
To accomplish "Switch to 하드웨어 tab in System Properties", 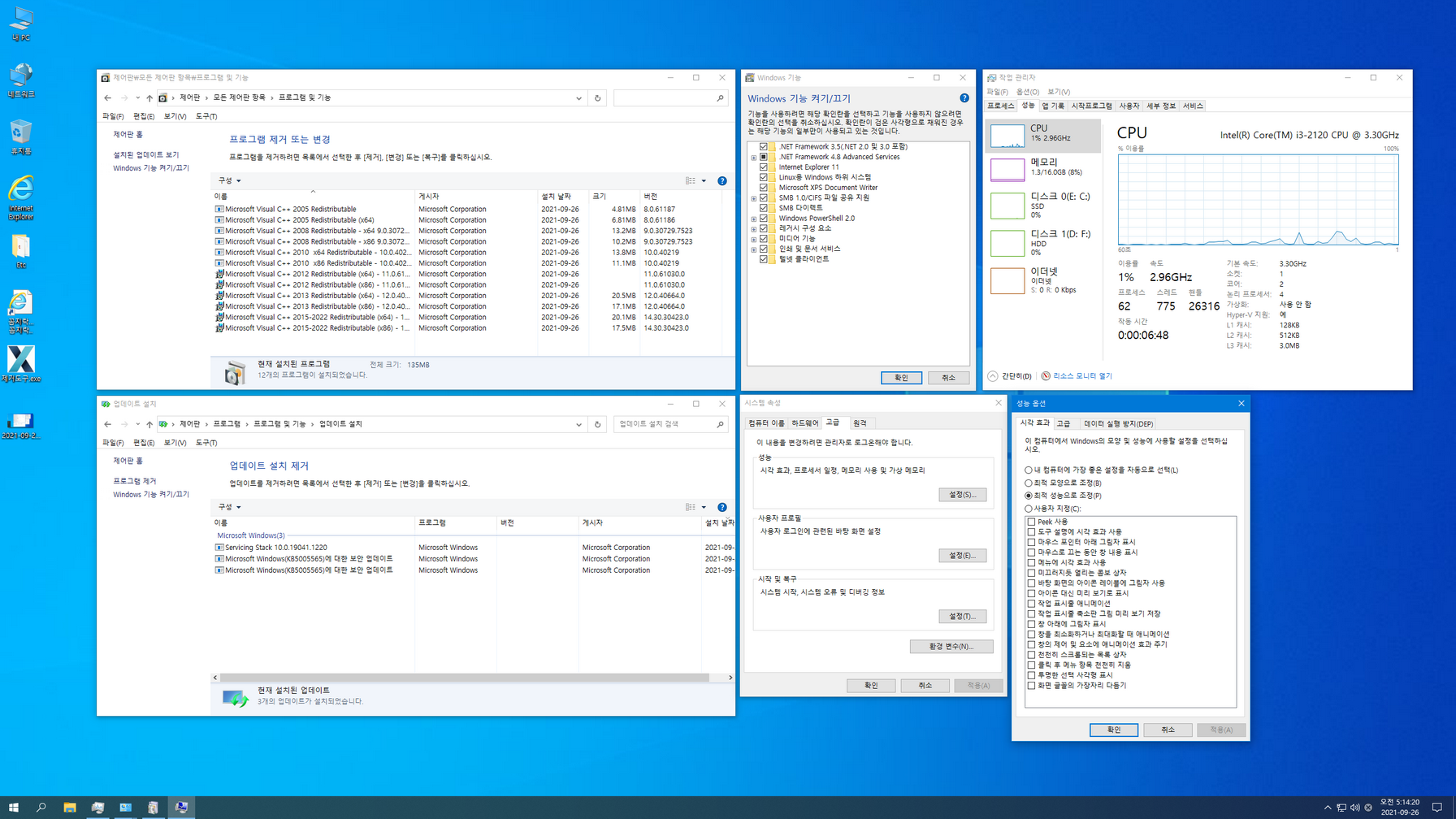I will pos(805,423).
